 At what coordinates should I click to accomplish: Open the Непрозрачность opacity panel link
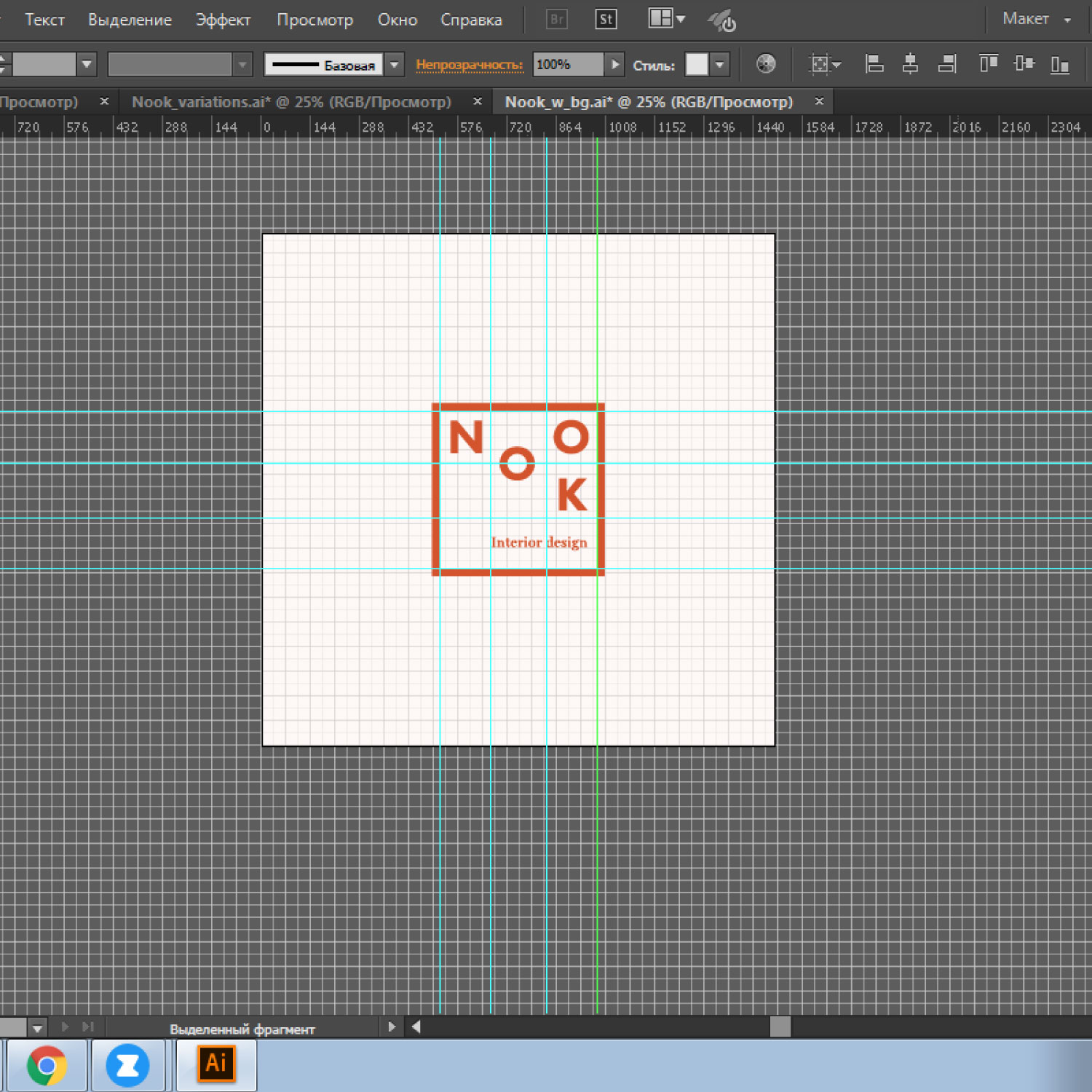click(469, 65)
